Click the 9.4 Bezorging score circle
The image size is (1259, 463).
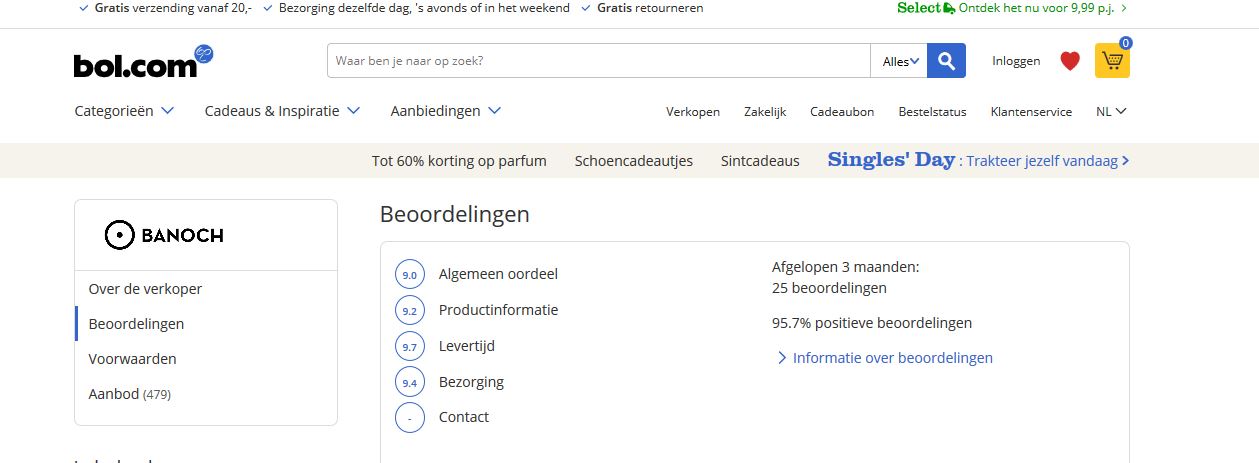[x=410, y=382]
